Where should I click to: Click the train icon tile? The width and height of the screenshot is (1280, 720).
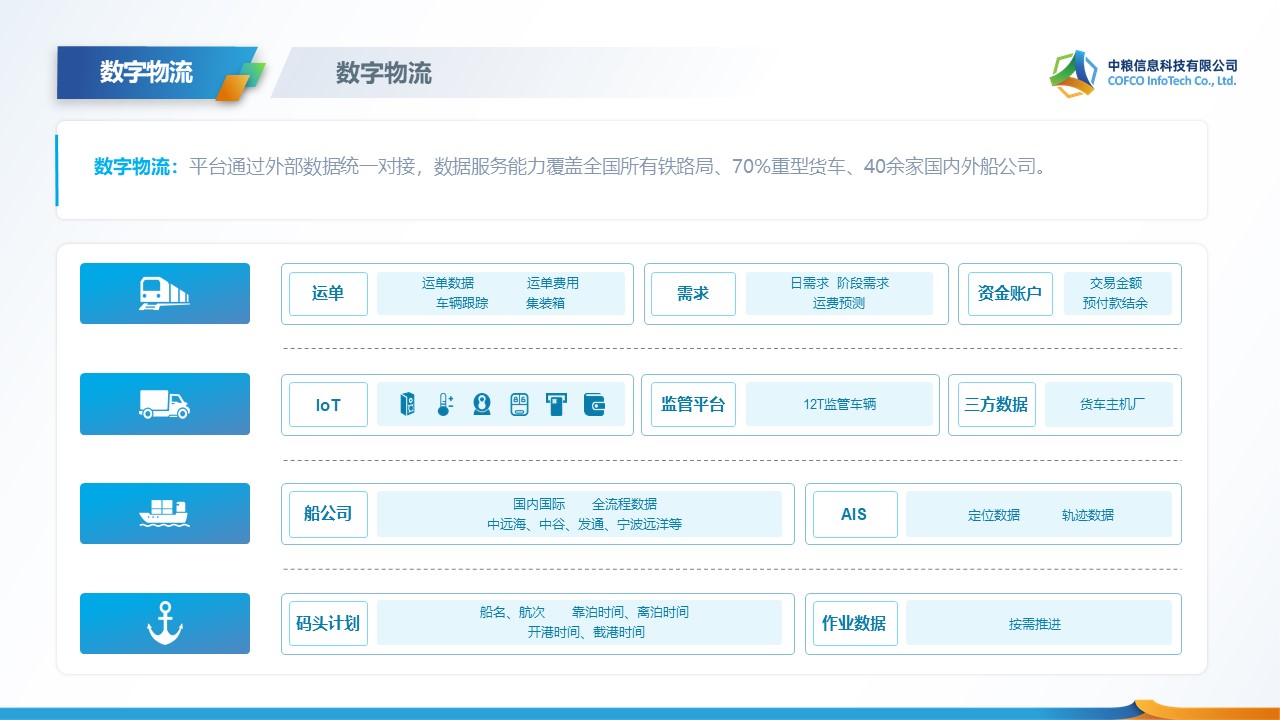[x=165, y=293]
